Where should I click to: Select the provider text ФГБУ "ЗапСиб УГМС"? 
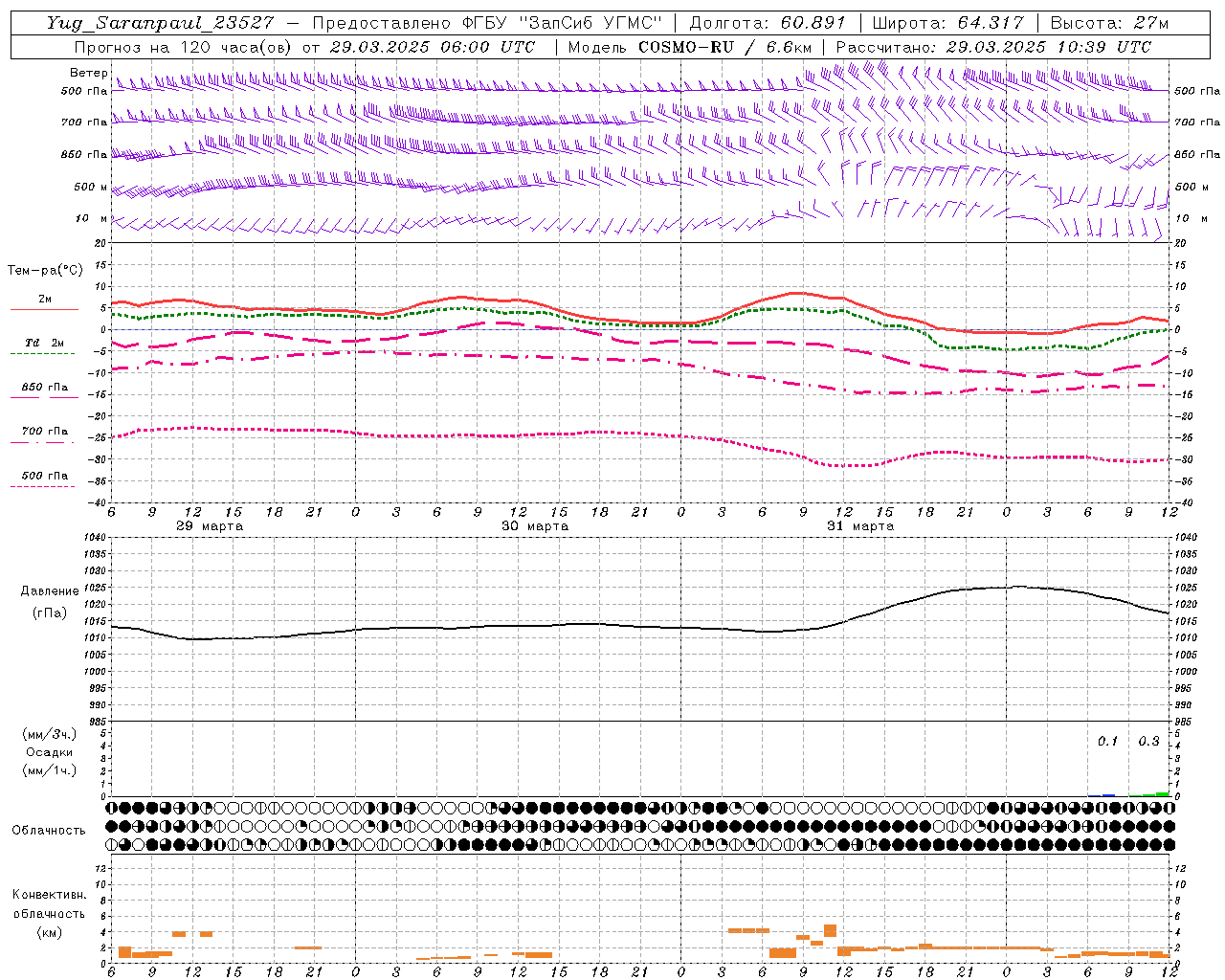564,23
